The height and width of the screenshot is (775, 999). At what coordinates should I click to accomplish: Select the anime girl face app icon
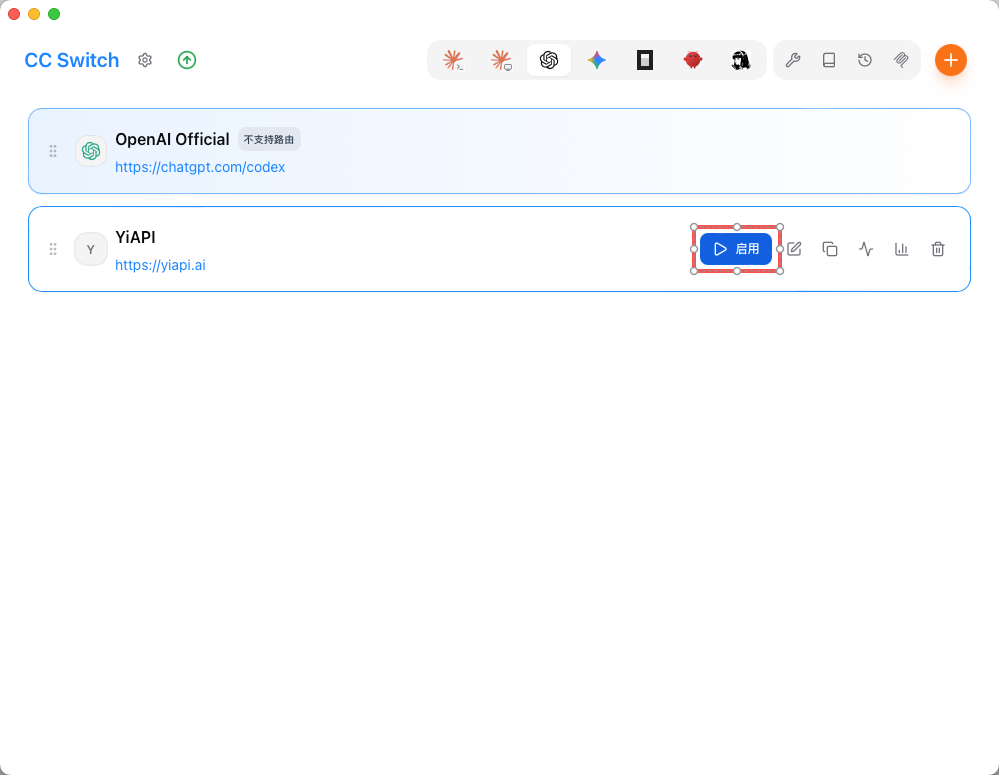click(740, 60)
